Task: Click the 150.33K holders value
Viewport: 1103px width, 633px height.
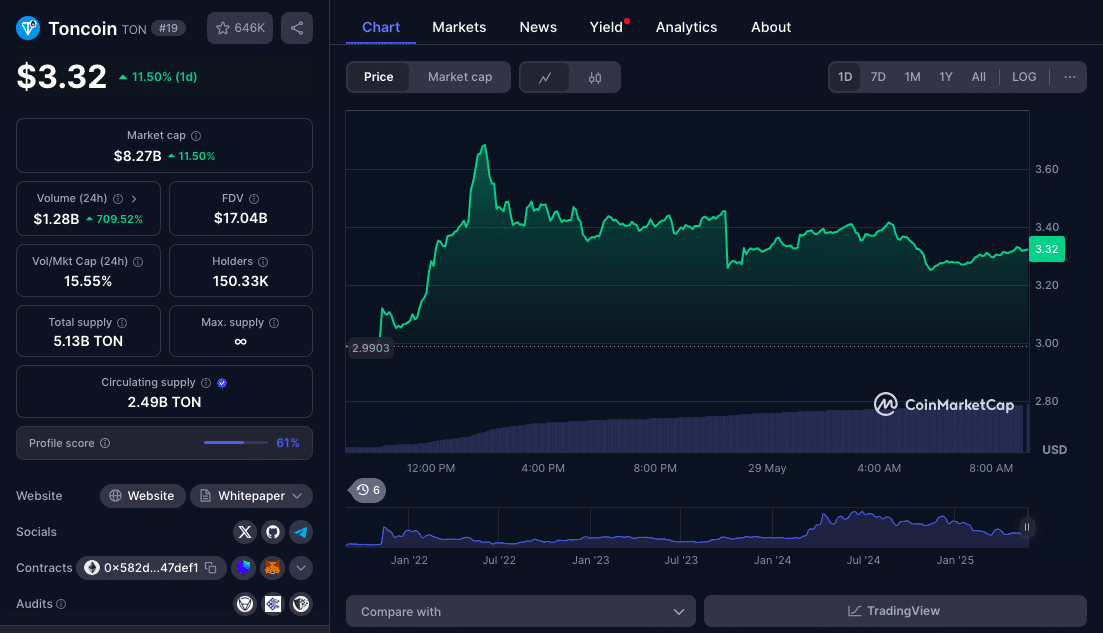Action: coord(241,281)
